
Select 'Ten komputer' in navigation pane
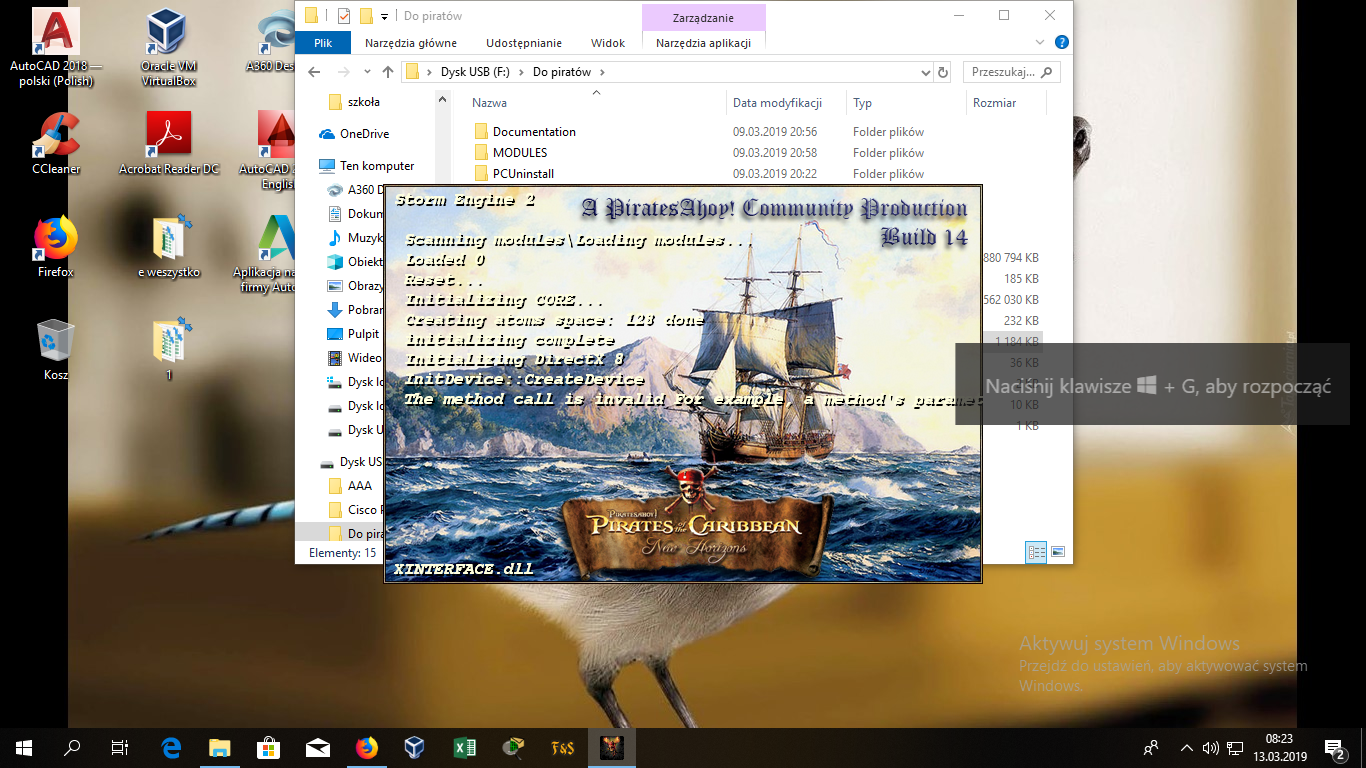[376, 166]
